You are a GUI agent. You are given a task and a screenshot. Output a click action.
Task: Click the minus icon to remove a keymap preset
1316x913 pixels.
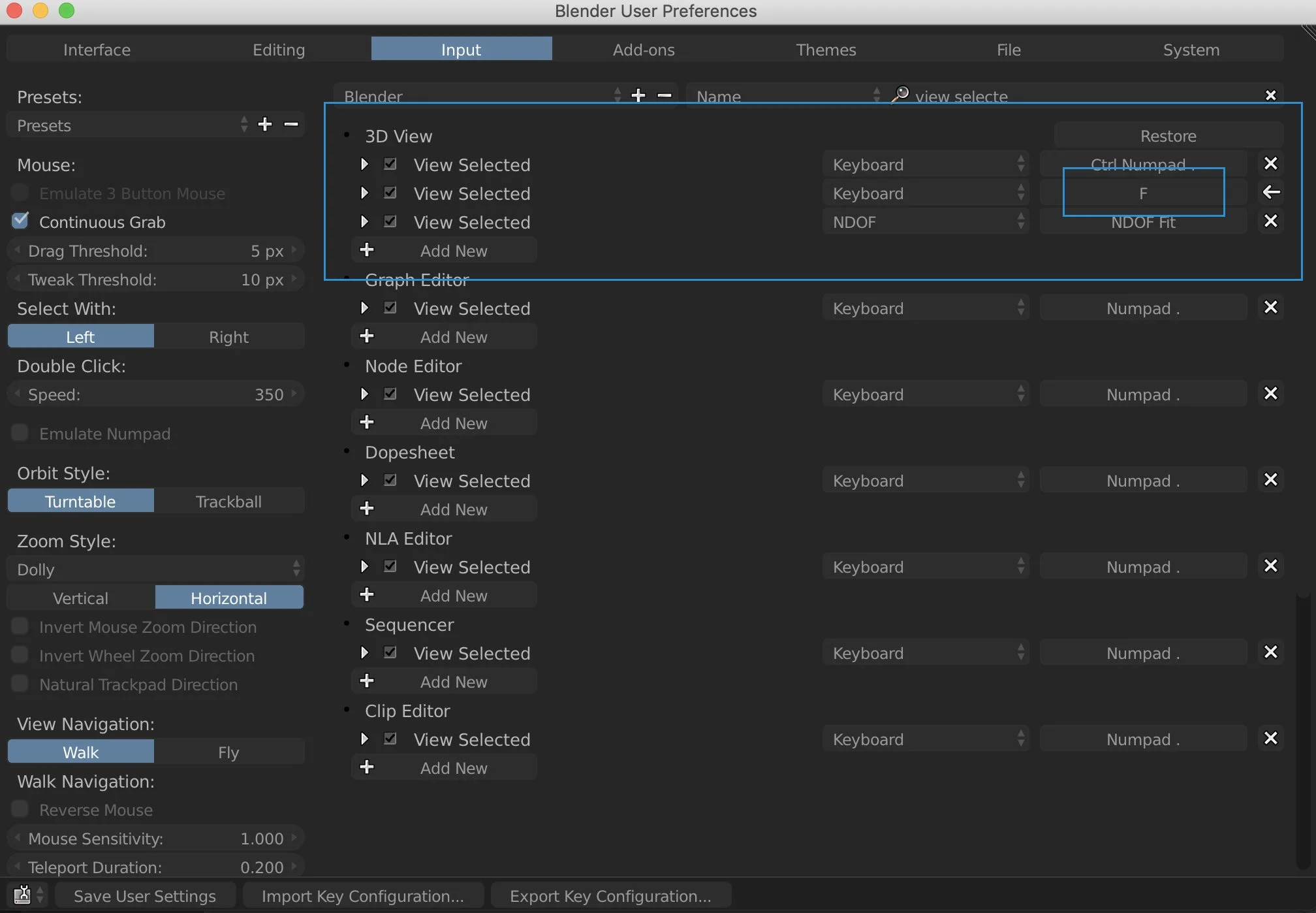pos(665,95)
